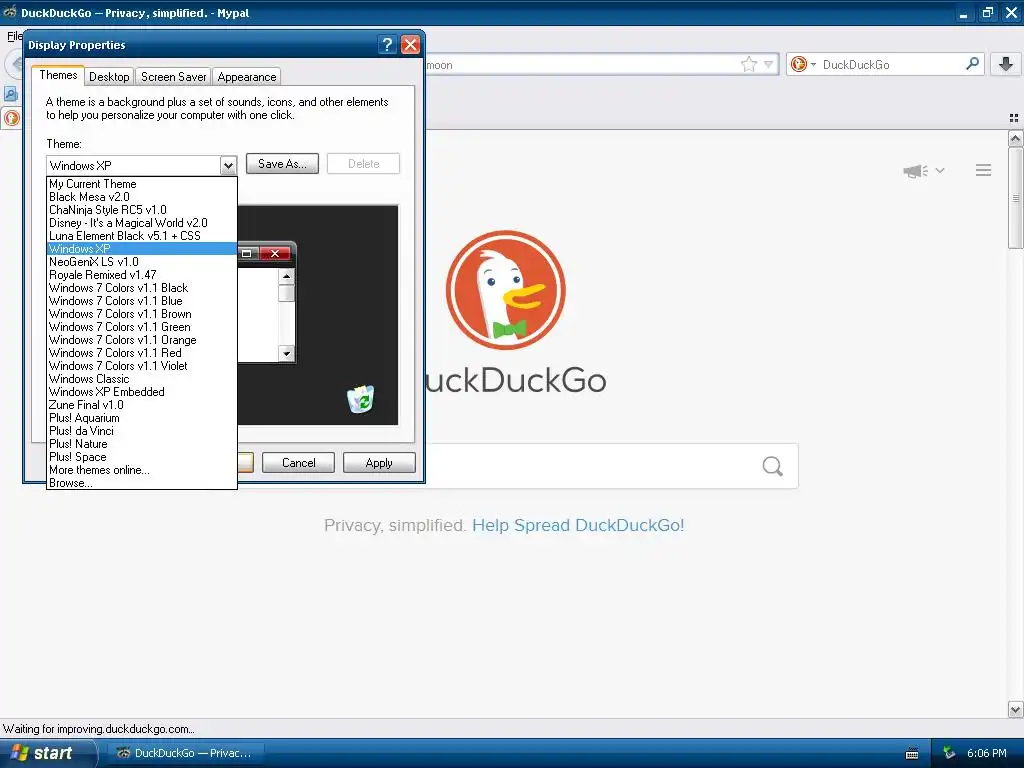Open the downloads arrow button in Mypal toolbar

1006,64
